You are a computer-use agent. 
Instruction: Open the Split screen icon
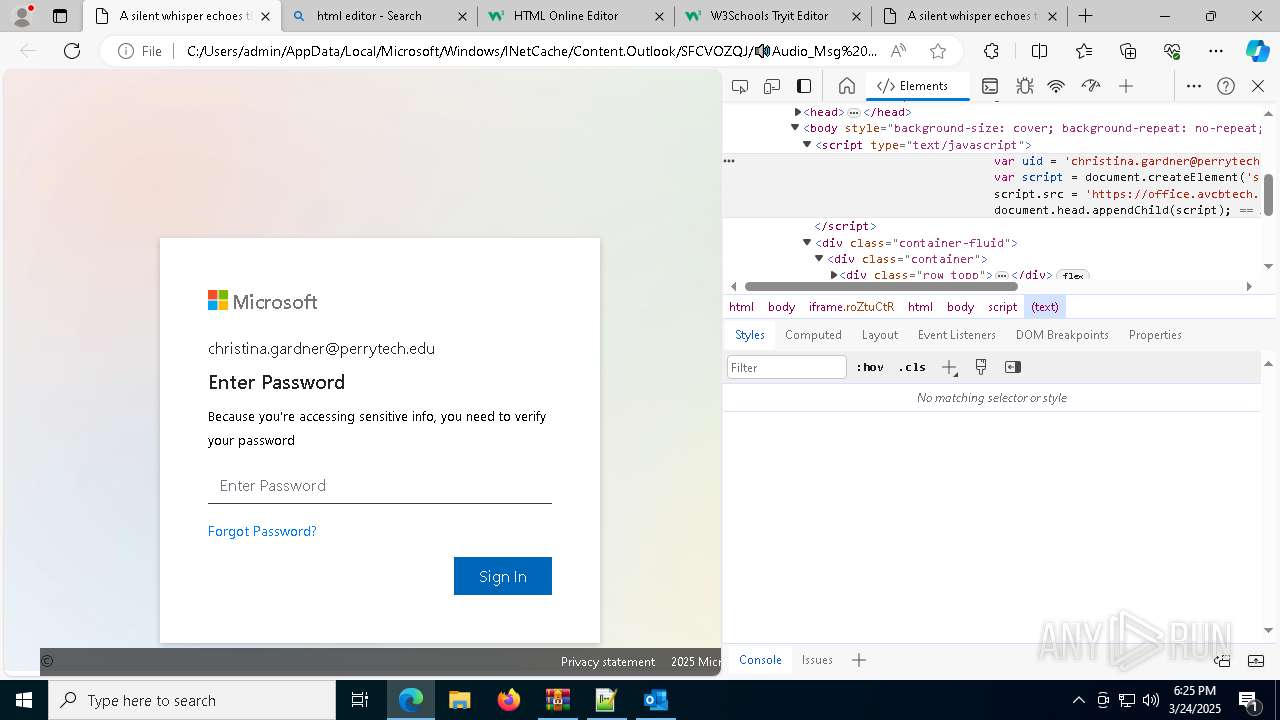[1039, 51]
